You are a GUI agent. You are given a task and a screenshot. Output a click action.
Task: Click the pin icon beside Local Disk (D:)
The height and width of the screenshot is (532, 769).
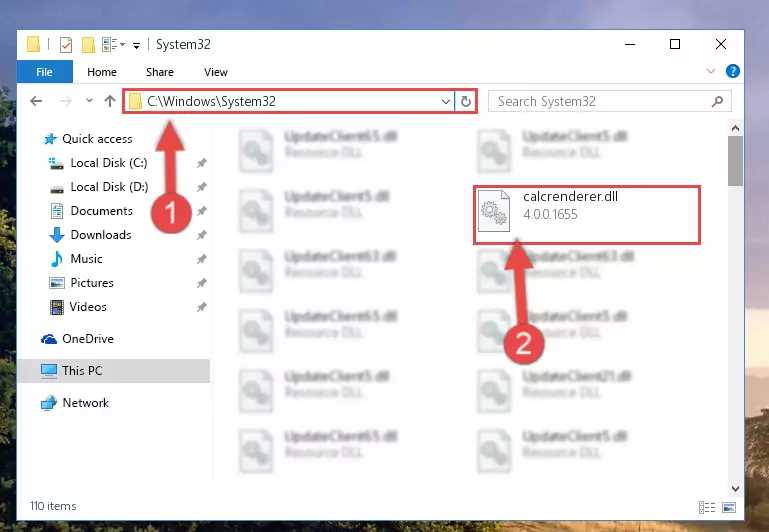[202, 187]
